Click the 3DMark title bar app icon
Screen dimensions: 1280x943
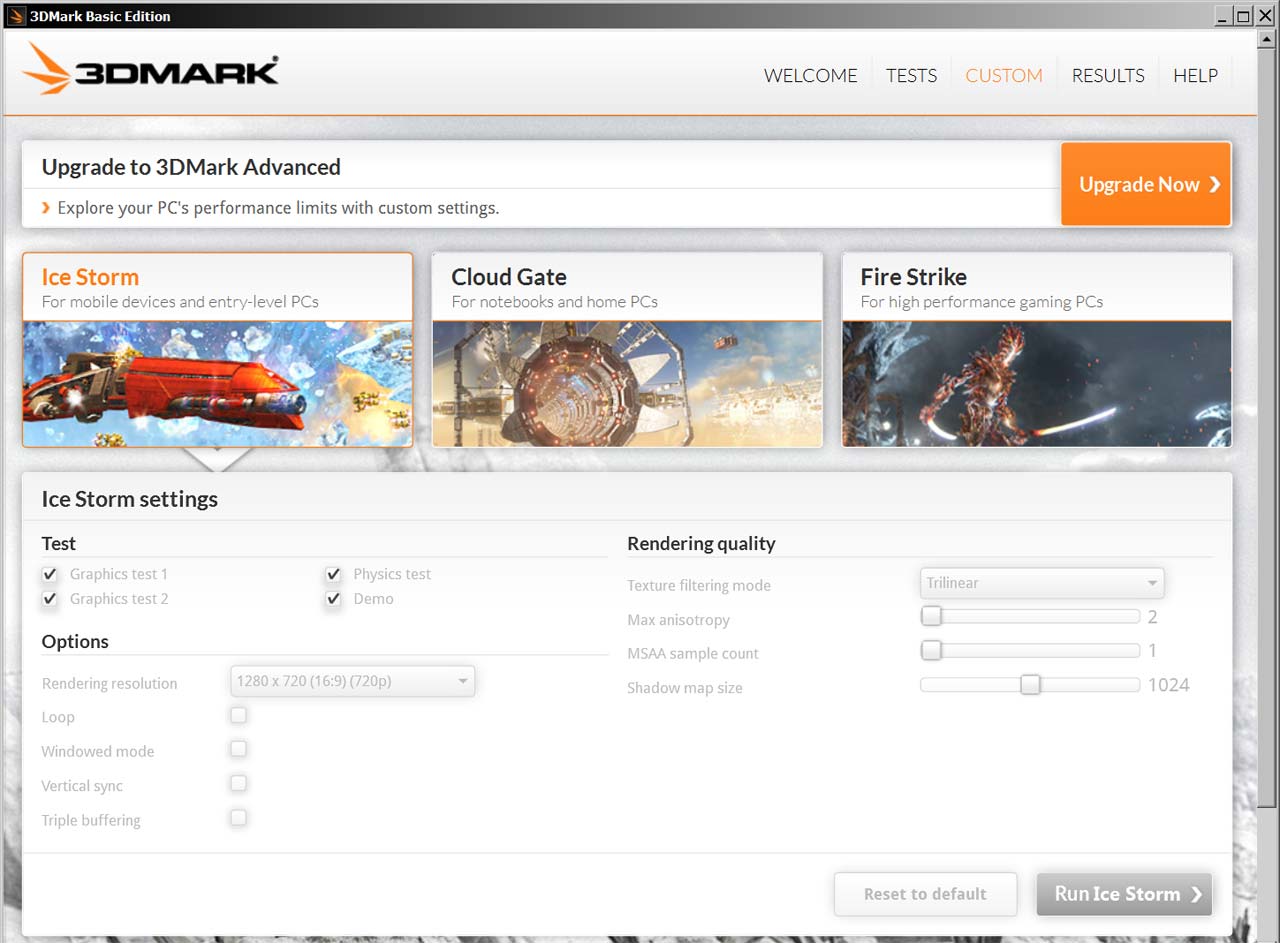[15, 15]
